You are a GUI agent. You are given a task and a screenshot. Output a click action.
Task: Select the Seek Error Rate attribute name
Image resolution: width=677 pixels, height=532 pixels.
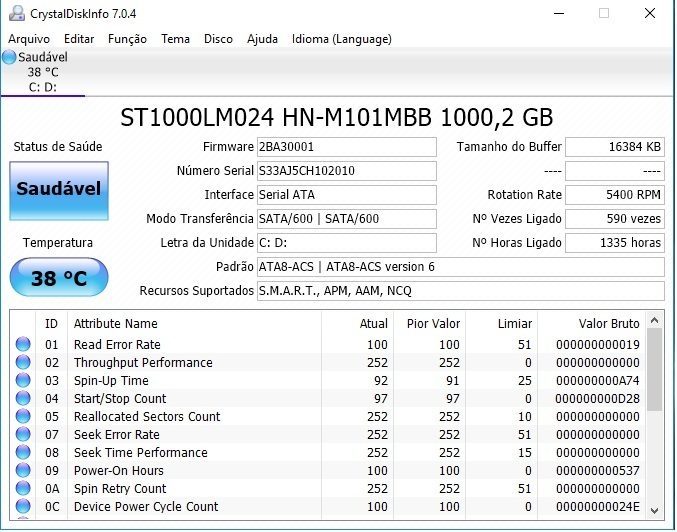pos(117,435)
